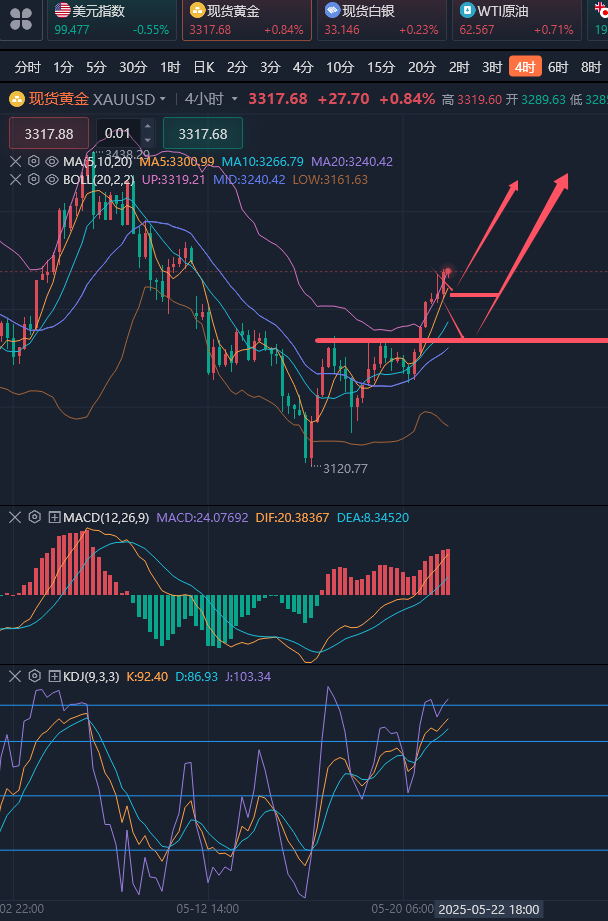
Task: Open KDJ settings hexagon icon
Action: click(34, 677)
